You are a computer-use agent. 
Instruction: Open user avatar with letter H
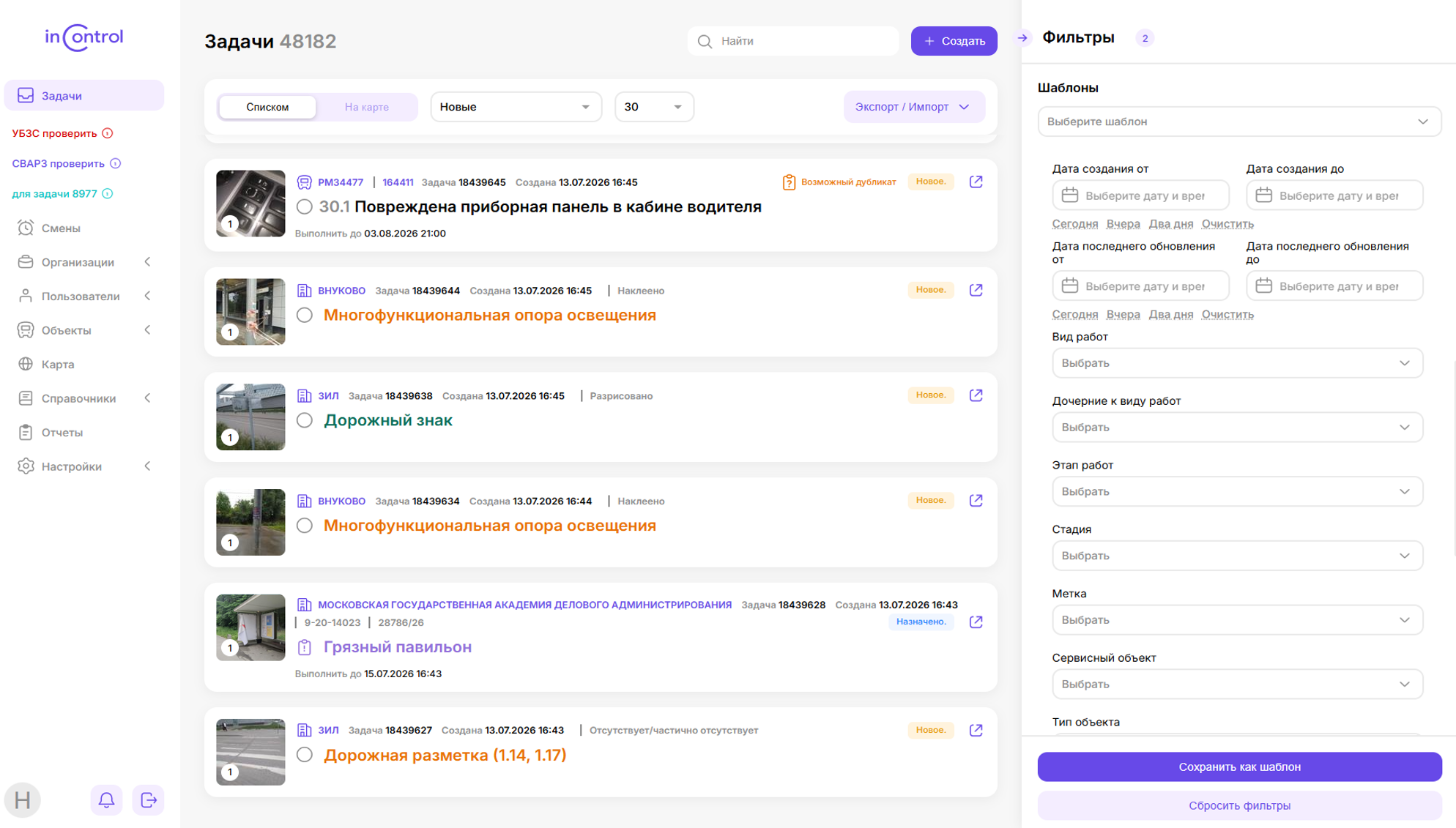tap(23, 800)
